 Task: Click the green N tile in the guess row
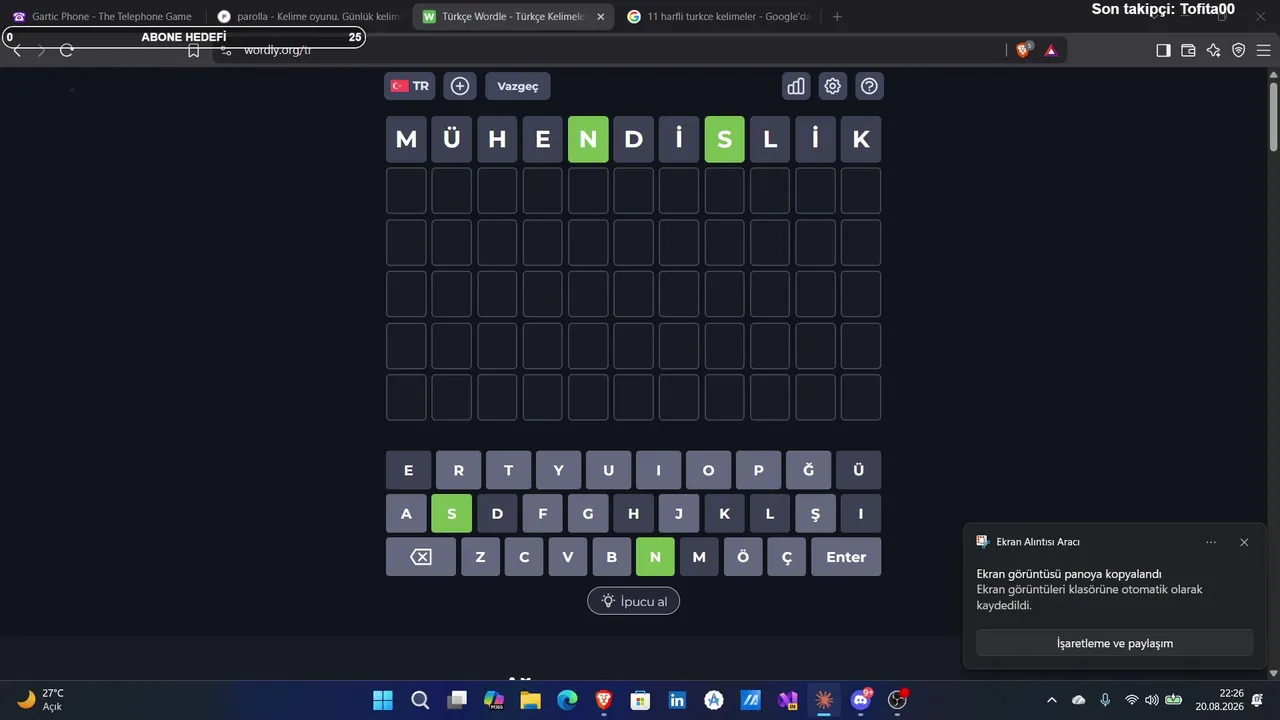click(588, 140)
